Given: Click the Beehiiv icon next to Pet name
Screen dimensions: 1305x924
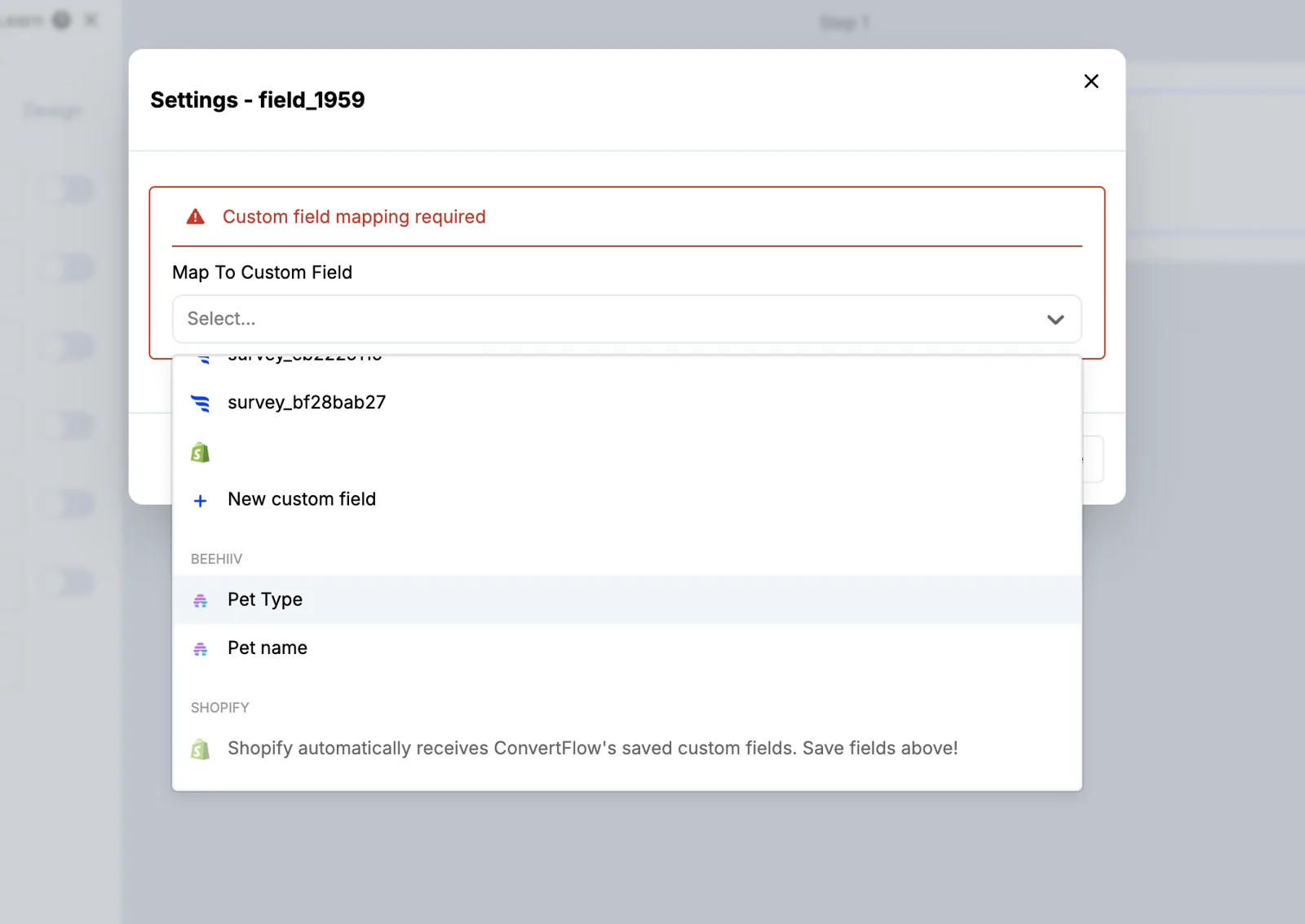Looking at the screenshot, I should [200, 649].
